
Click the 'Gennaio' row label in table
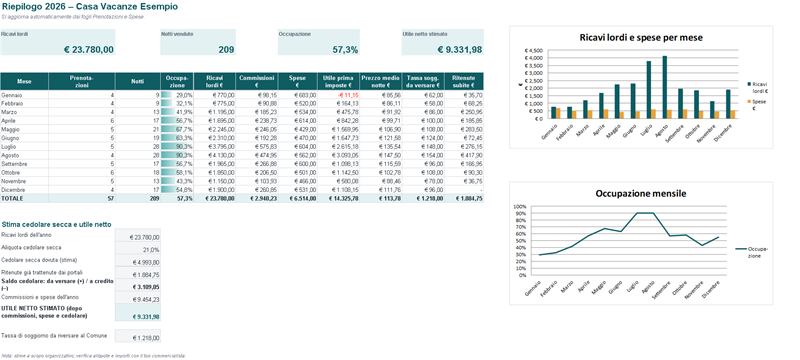pos(11,95)
